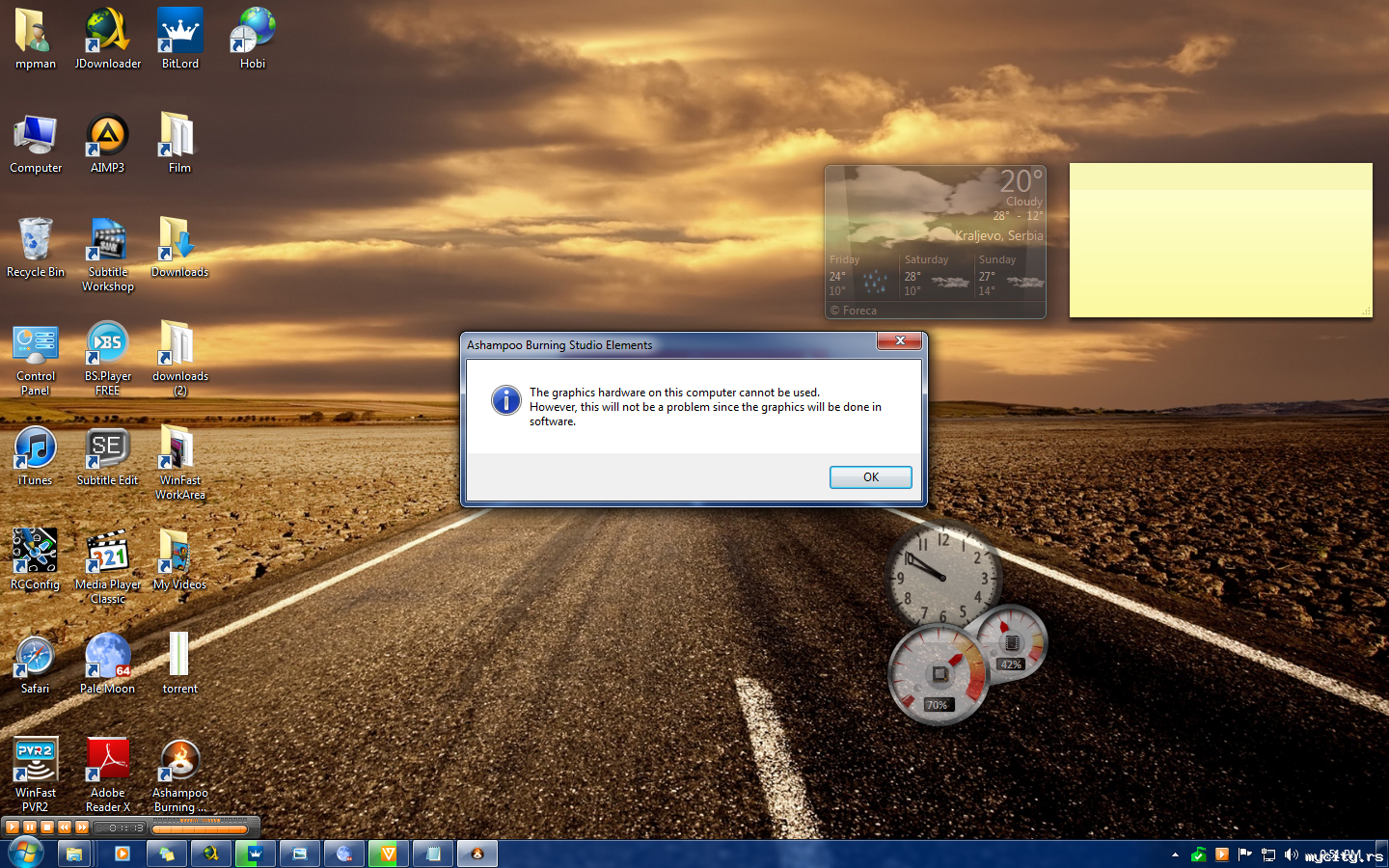The height and width of the screenshot is (868, 1389).
Task: Select the Adobe Reader X shortcut
Action: (108, 775)
